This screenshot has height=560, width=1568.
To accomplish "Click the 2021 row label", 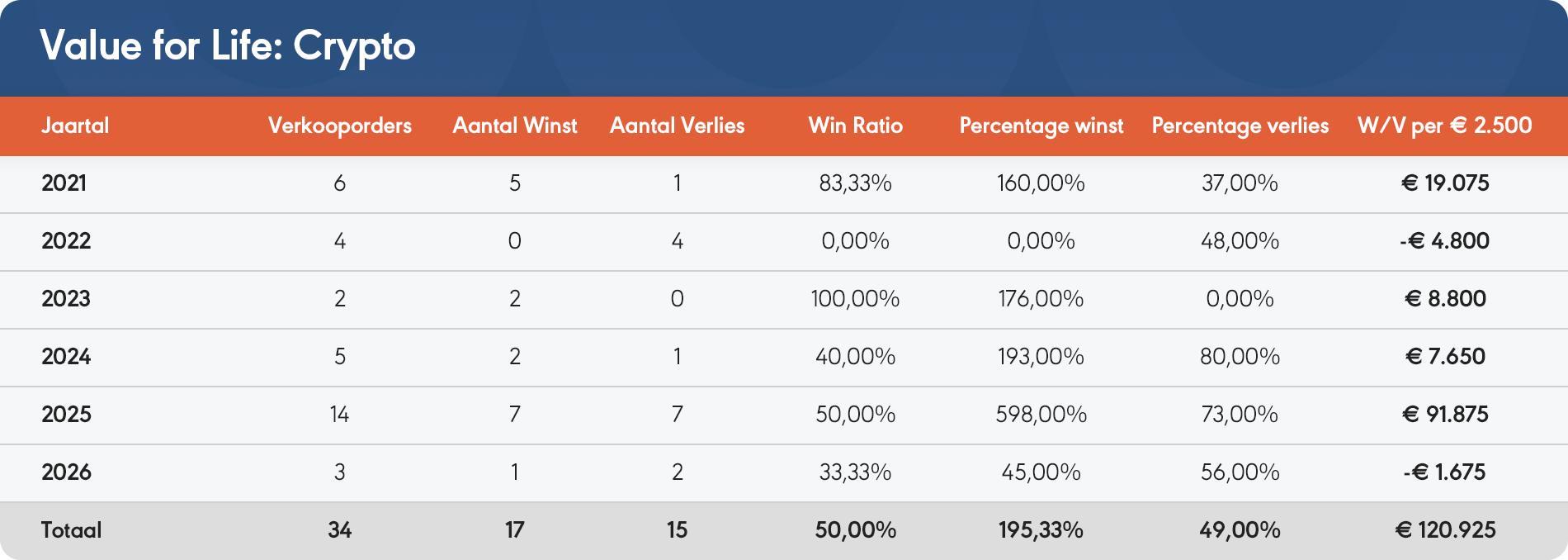I will (x=64, y=183).
